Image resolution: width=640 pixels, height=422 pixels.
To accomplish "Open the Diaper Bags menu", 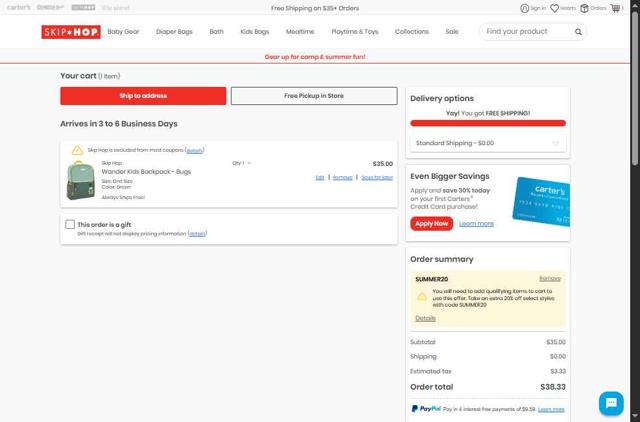I will (174, 31).
